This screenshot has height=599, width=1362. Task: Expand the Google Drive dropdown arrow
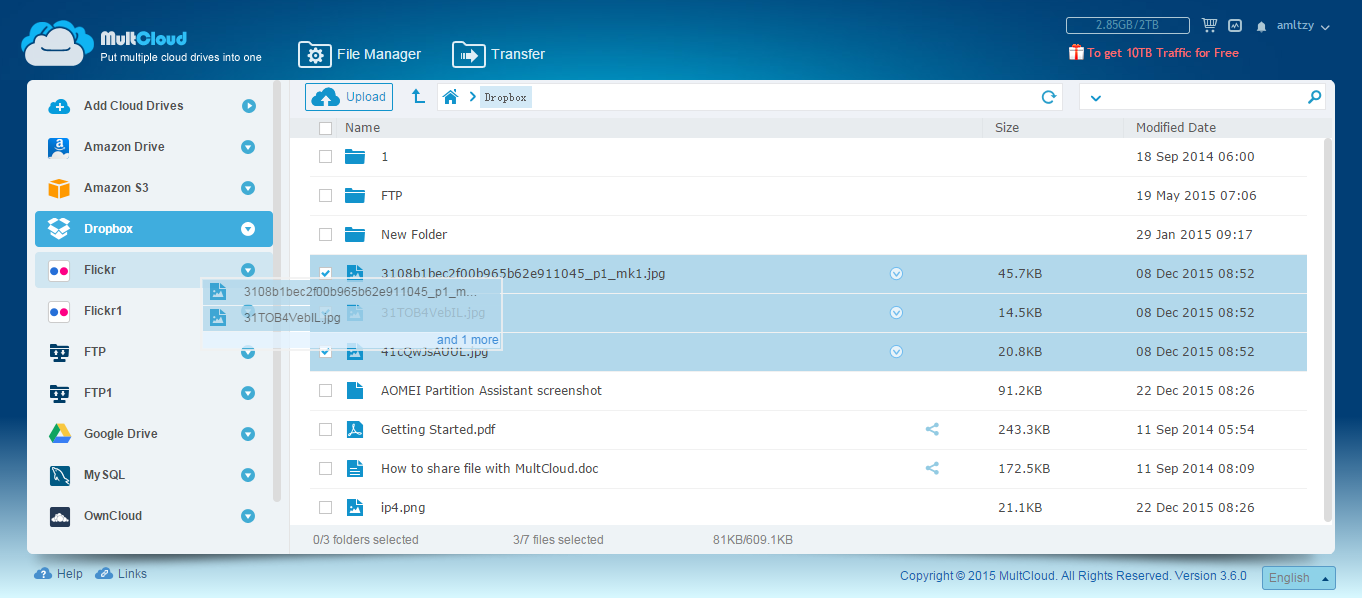tap(248, 434)
